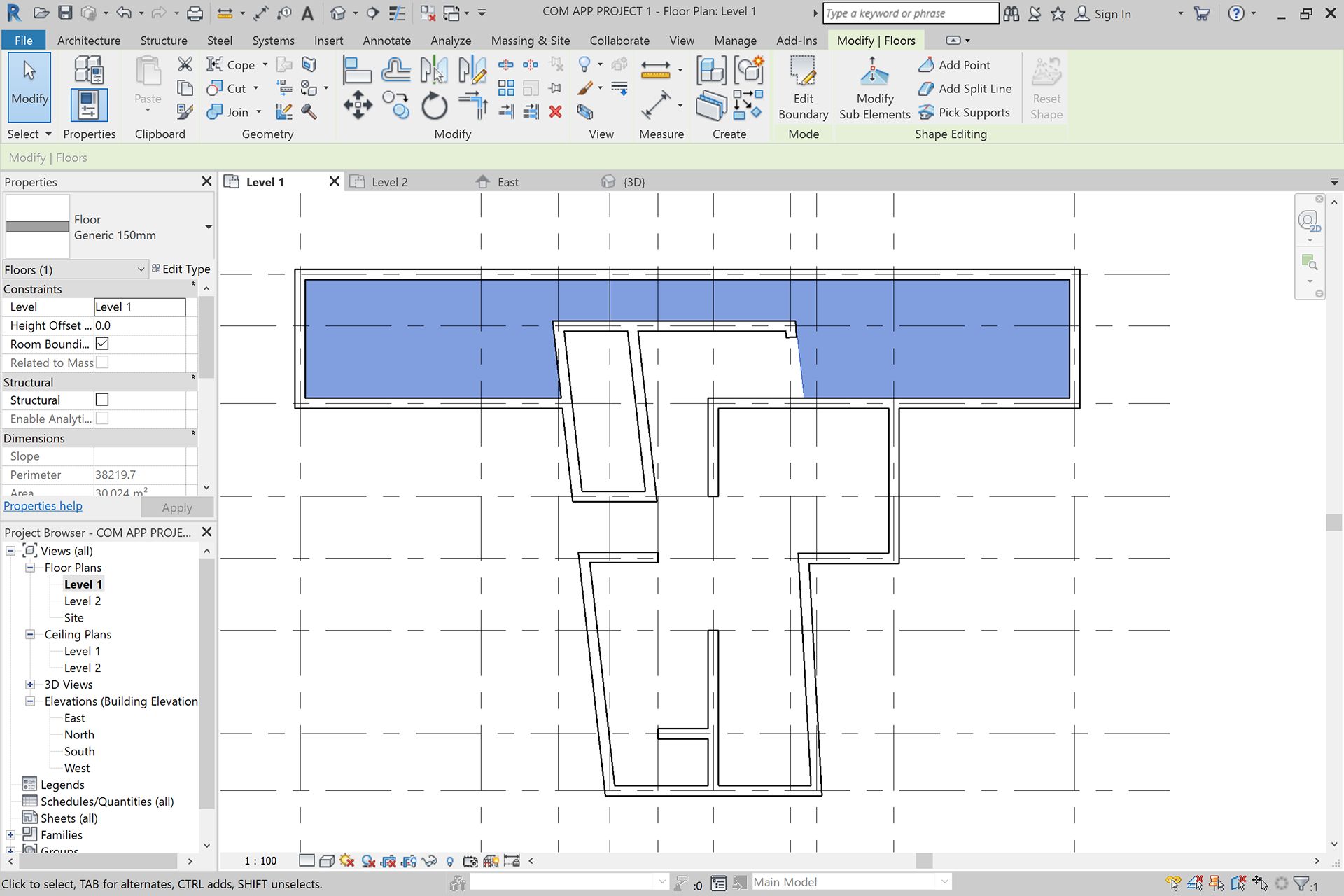Select the Rotate tool
The height and width of the screenshot is (896, 1344).
coord(434,106)
